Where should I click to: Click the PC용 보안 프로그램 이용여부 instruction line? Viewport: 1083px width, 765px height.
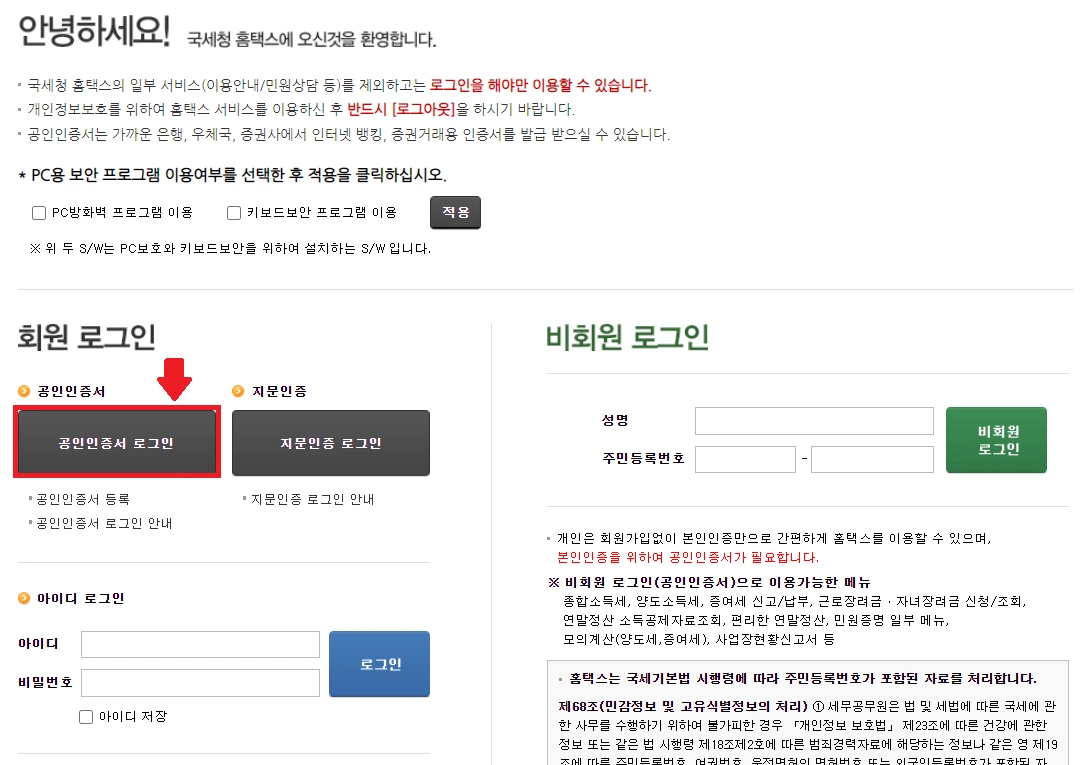coord(232,175)
